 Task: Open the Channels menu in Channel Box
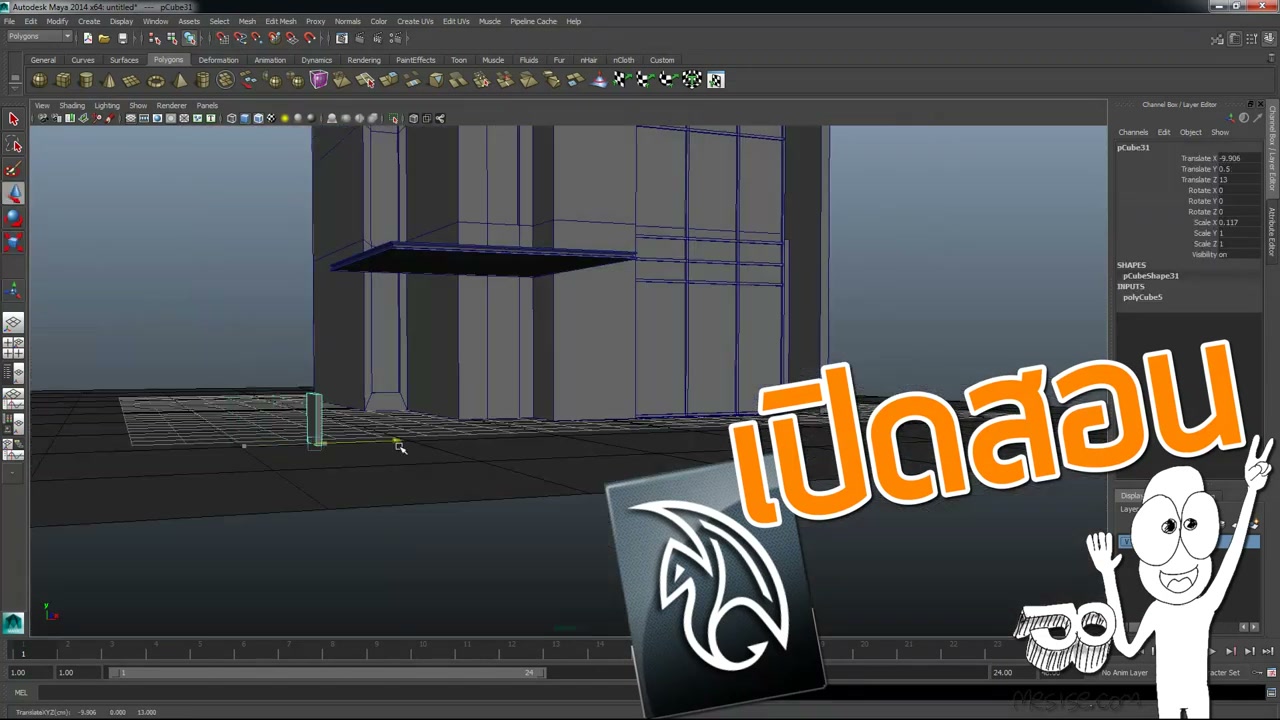point(1133,132)
